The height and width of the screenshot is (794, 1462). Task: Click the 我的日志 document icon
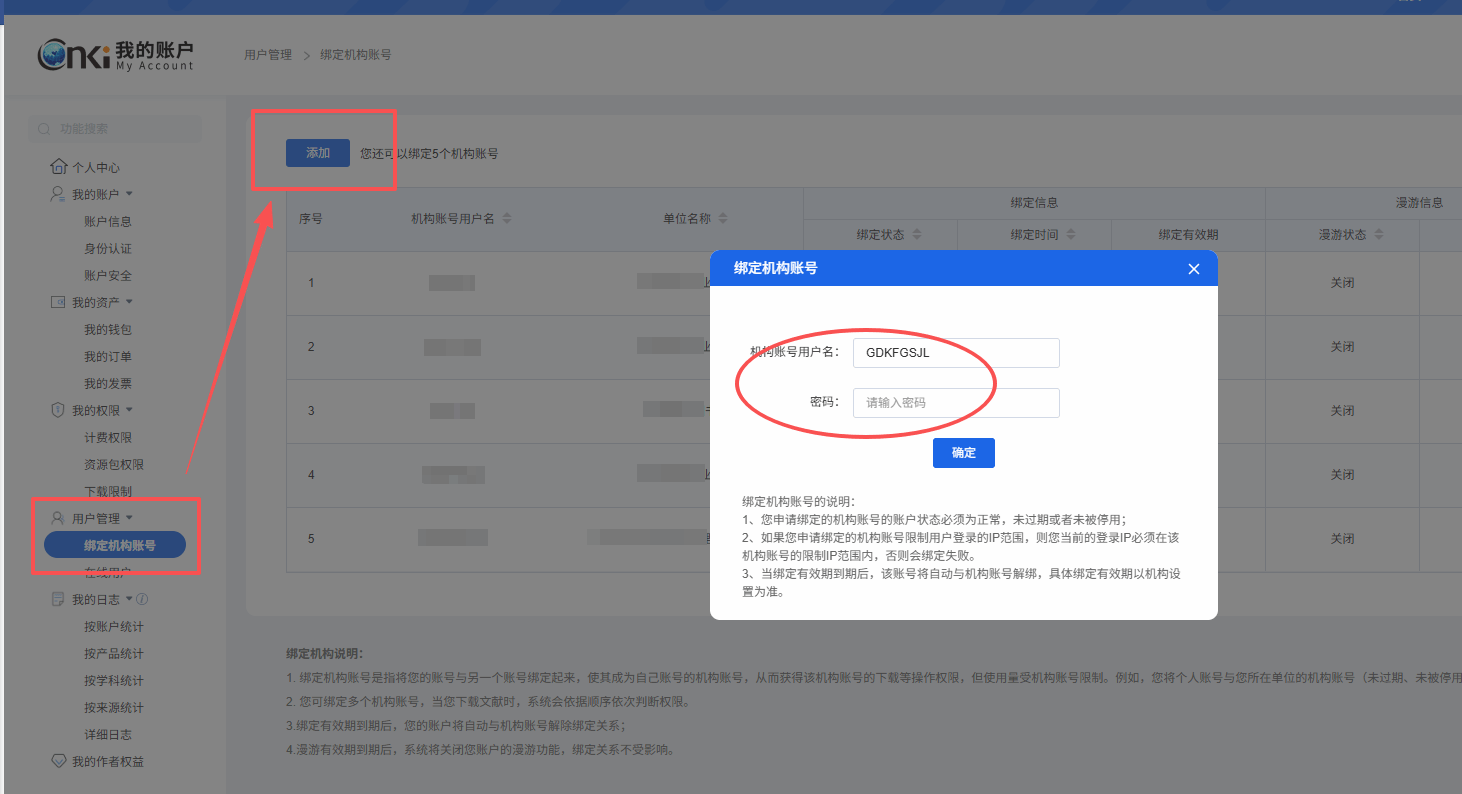pyautogui.click(x=58, y=599)
